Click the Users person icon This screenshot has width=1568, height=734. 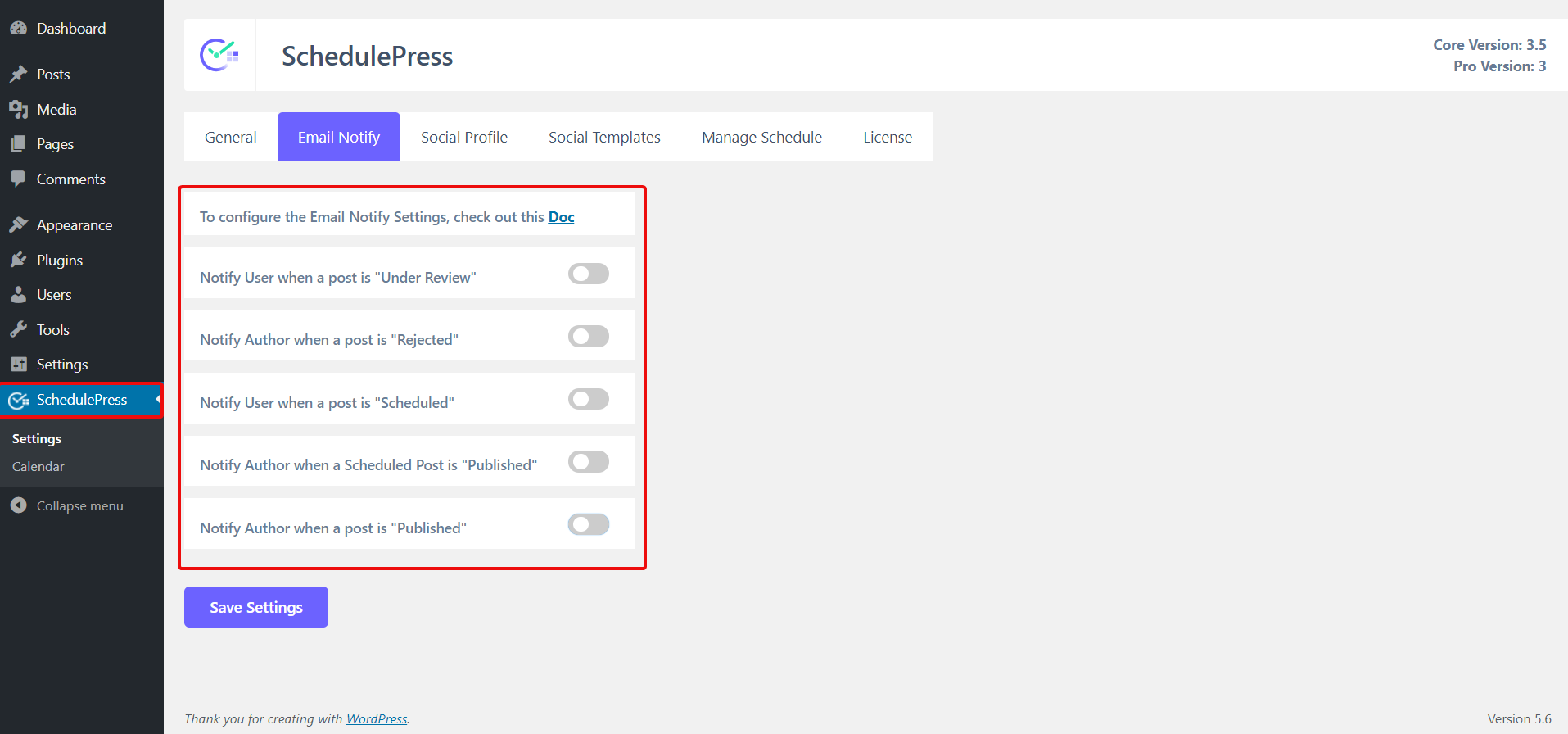18,295
